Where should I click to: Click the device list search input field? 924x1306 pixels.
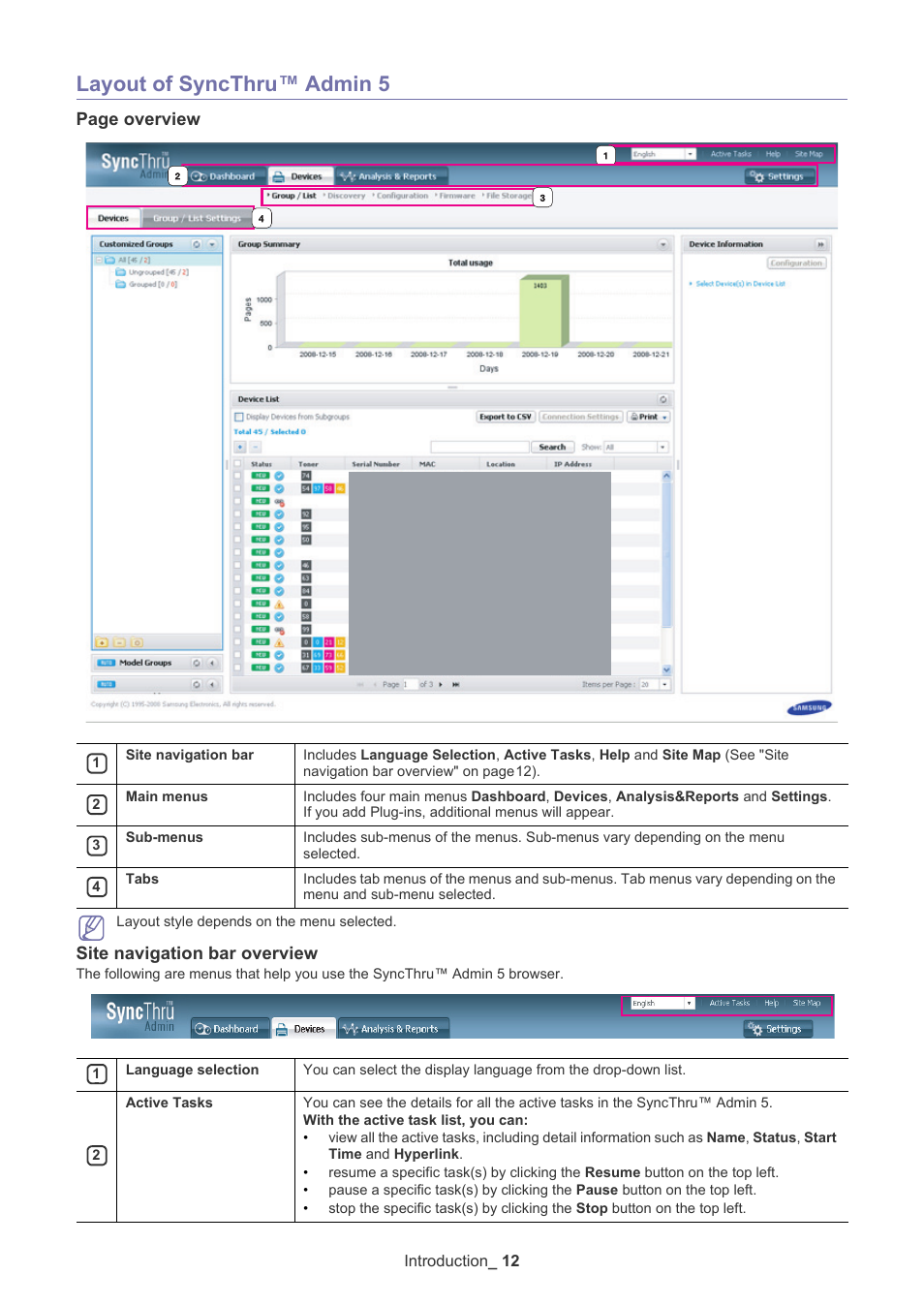pos(480,447)
